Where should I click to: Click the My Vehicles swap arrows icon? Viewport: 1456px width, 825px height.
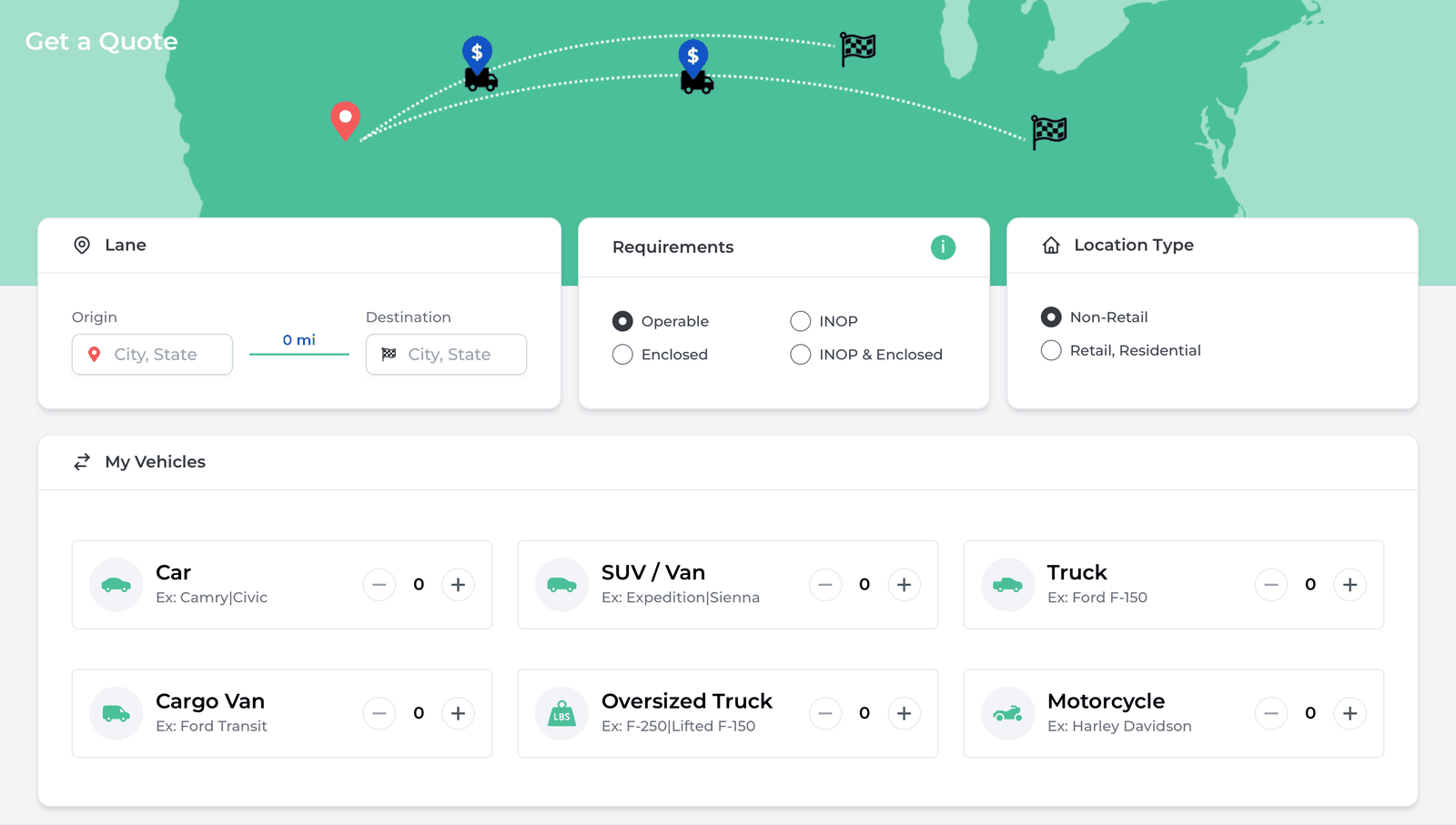82,462
